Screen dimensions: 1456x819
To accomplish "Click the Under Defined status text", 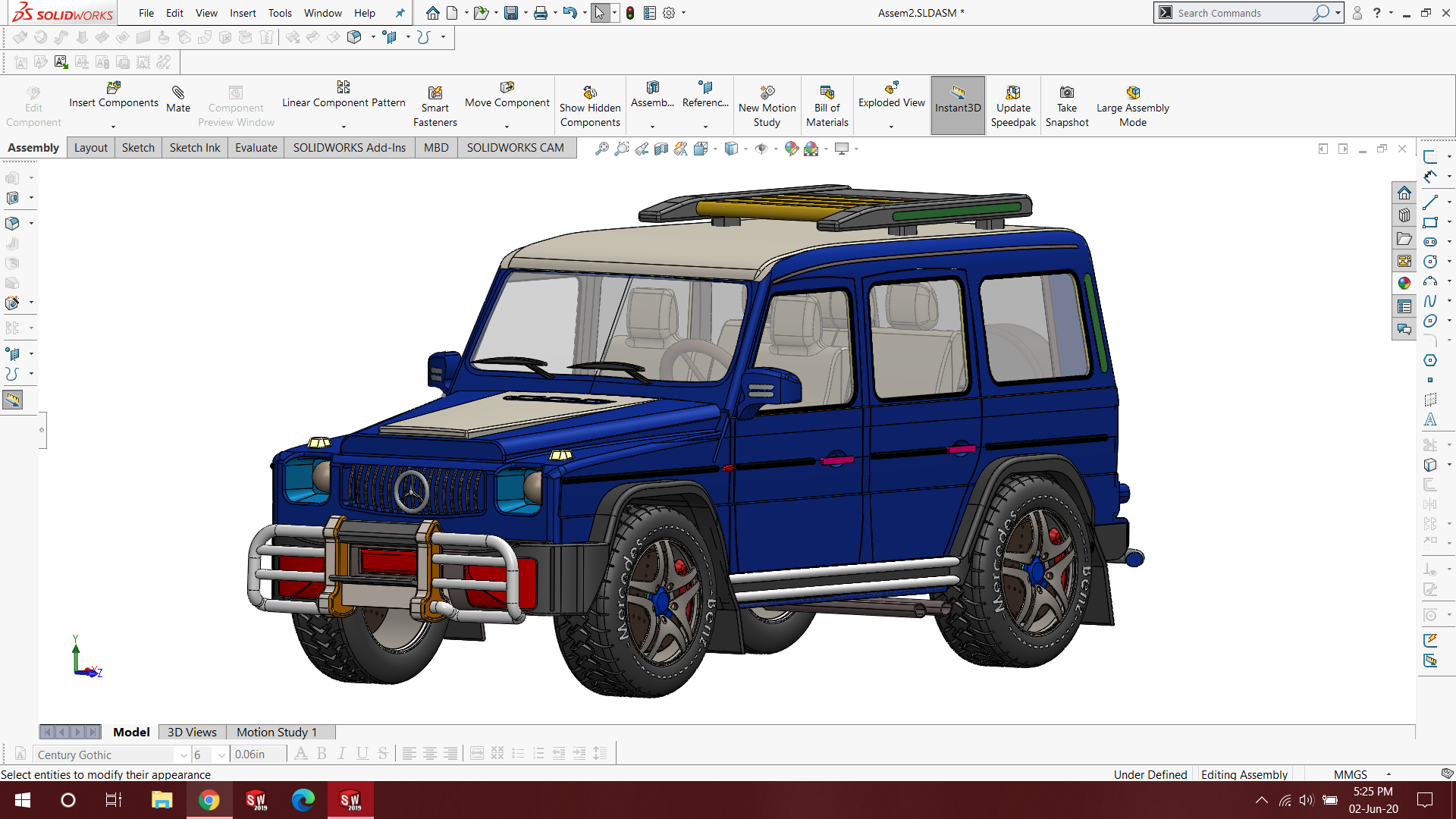I will [1150, 774].
